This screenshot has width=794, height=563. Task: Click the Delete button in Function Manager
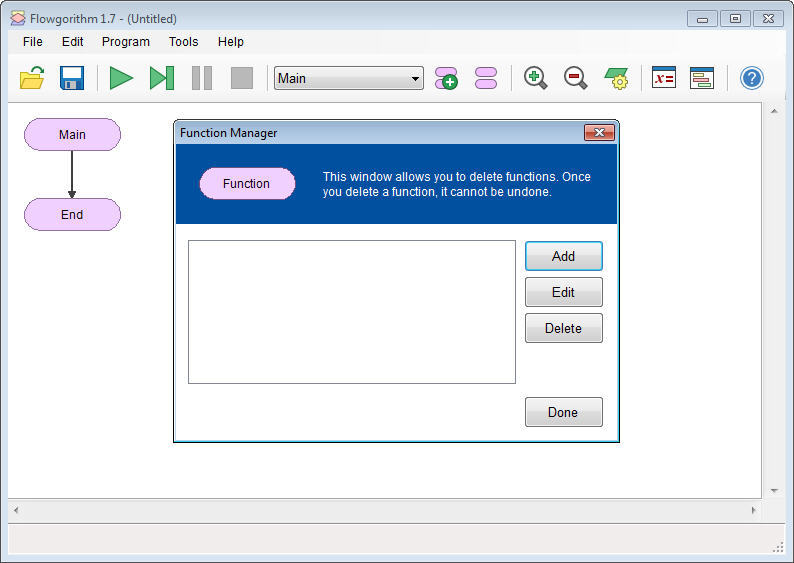[563, 328]
